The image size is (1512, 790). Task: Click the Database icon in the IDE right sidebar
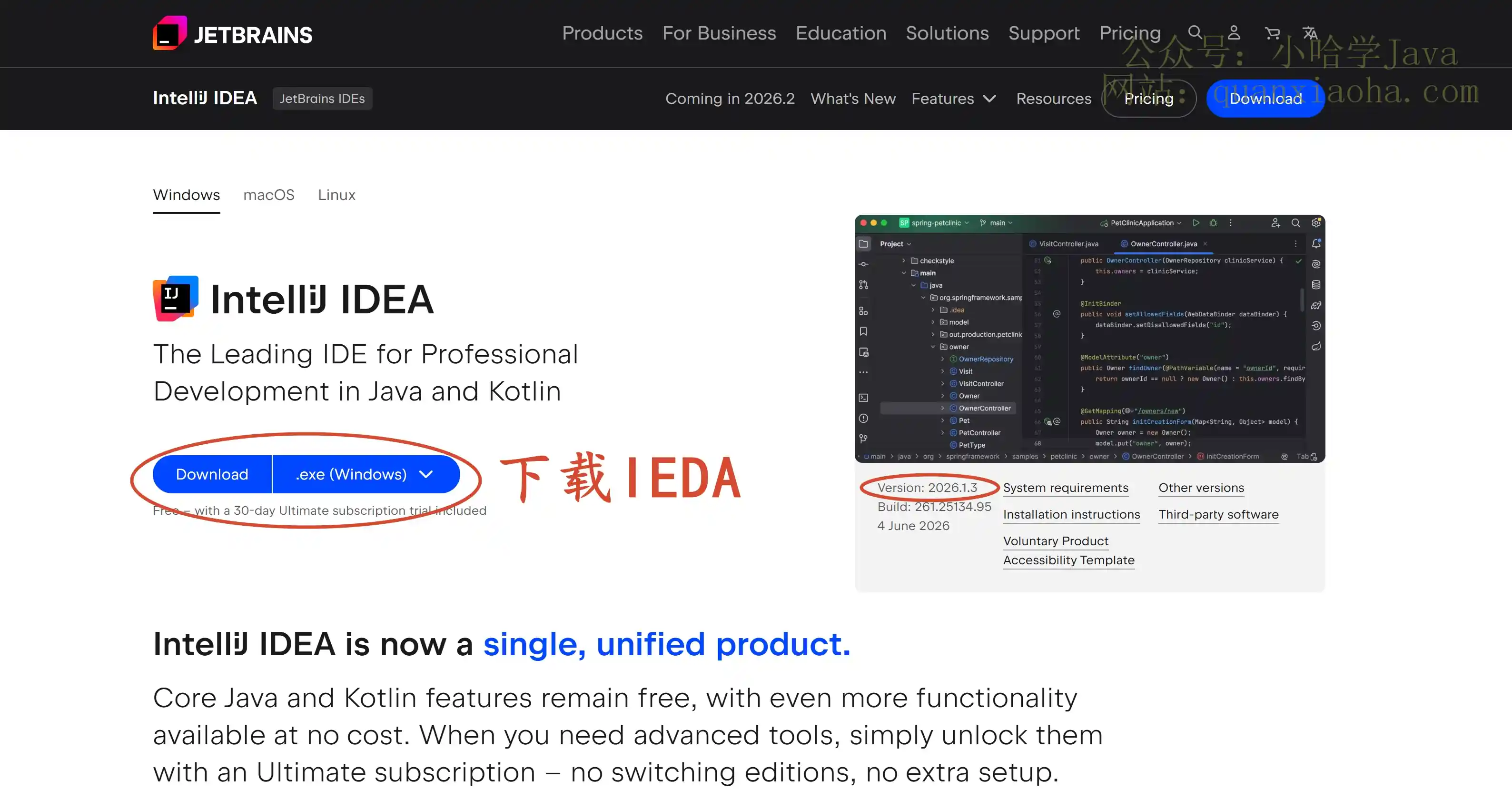coord(1316,285)
